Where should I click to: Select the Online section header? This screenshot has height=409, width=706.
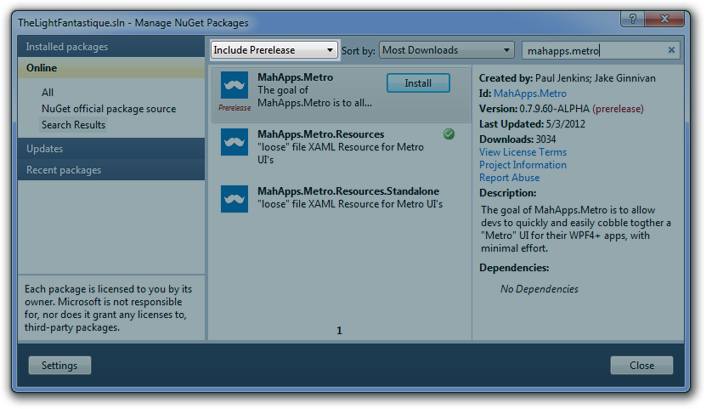point(111,68)
